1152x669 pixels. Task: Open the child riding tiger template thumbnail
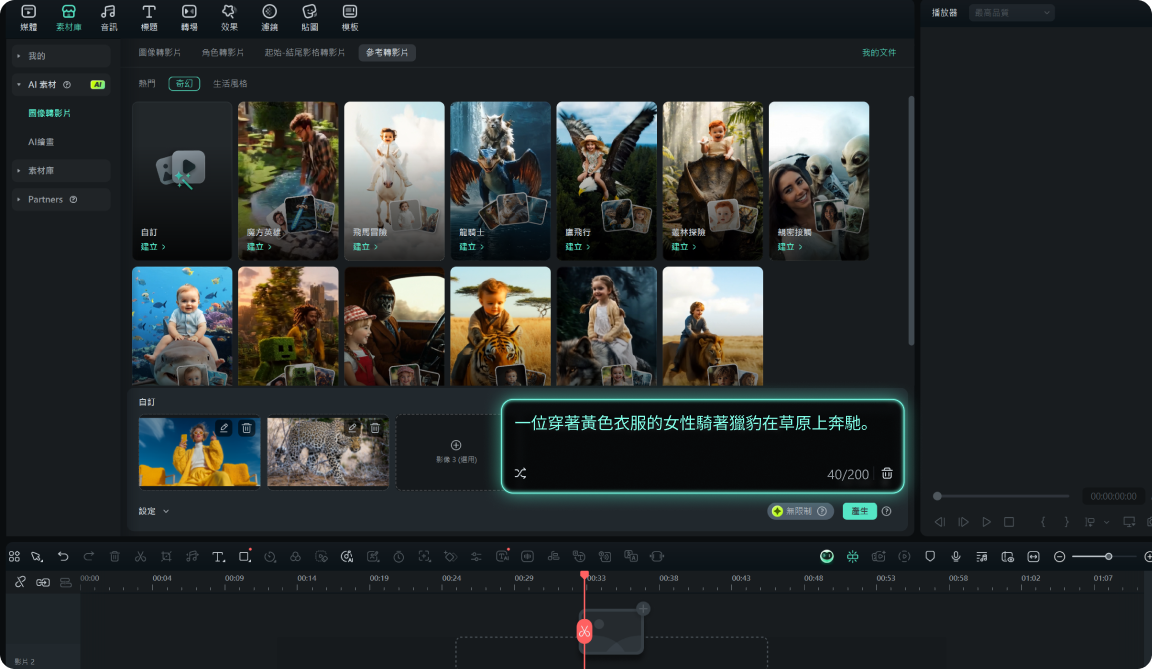500,326
